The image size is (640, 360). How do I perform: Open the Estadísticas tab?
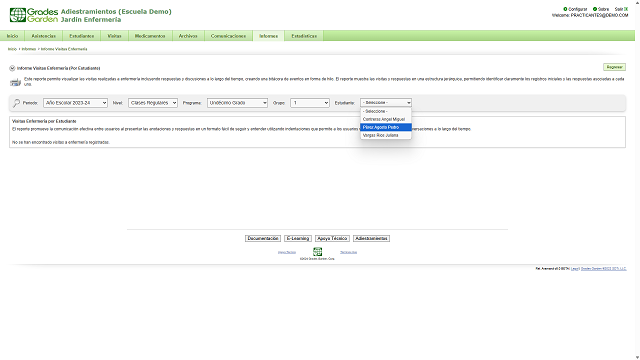coord(304,36)
